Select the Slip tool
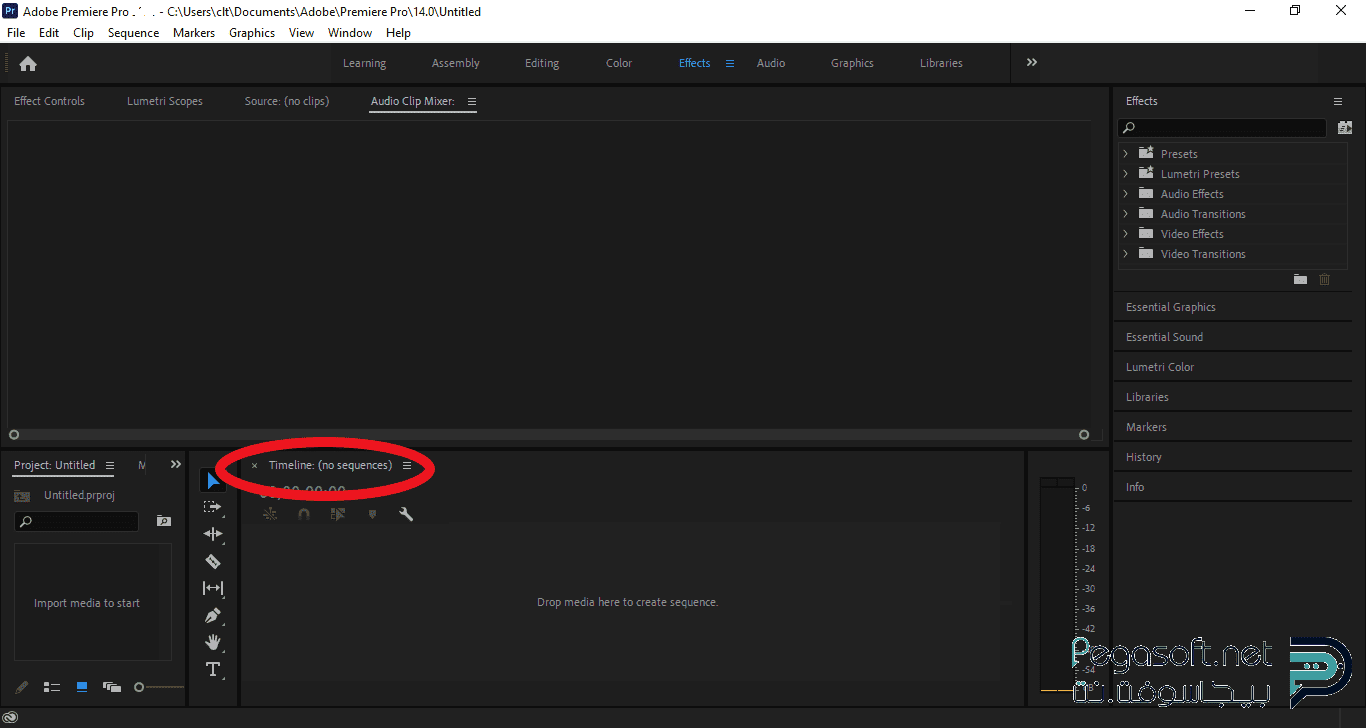The height and width of the screenshot is (728, 1366). [x=213, y=588]
